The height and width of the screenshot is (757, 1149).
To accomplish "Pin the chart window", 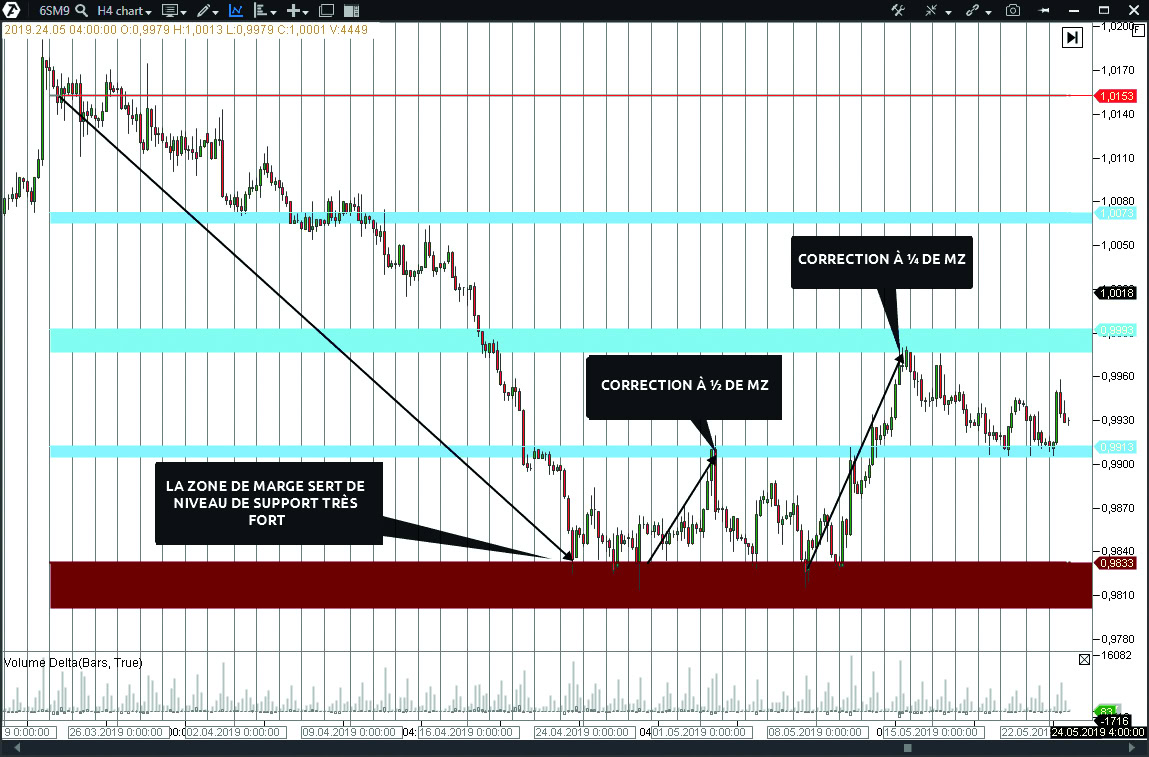I will [1045, 11].
